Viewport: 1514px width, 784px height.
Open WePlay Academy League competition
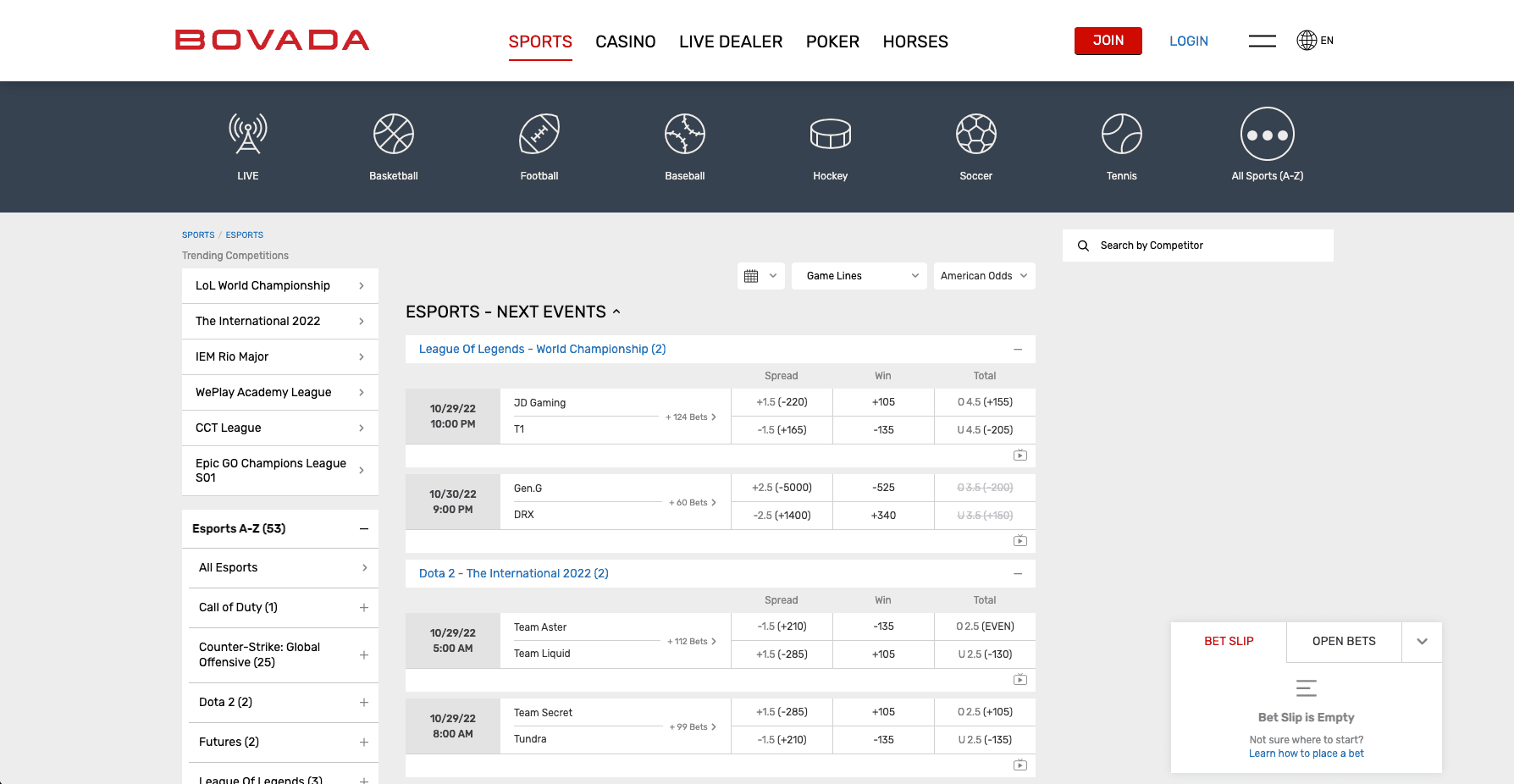click(x=280, y=393)
